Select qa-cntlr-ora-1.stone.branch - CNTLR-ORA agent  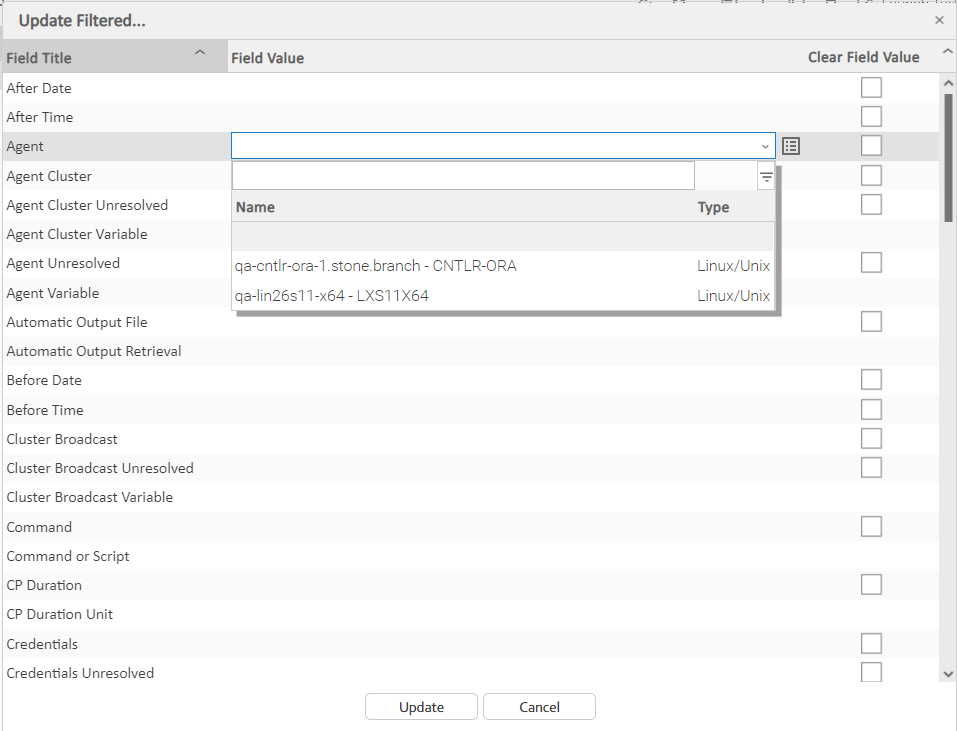(x=376, y=266)
